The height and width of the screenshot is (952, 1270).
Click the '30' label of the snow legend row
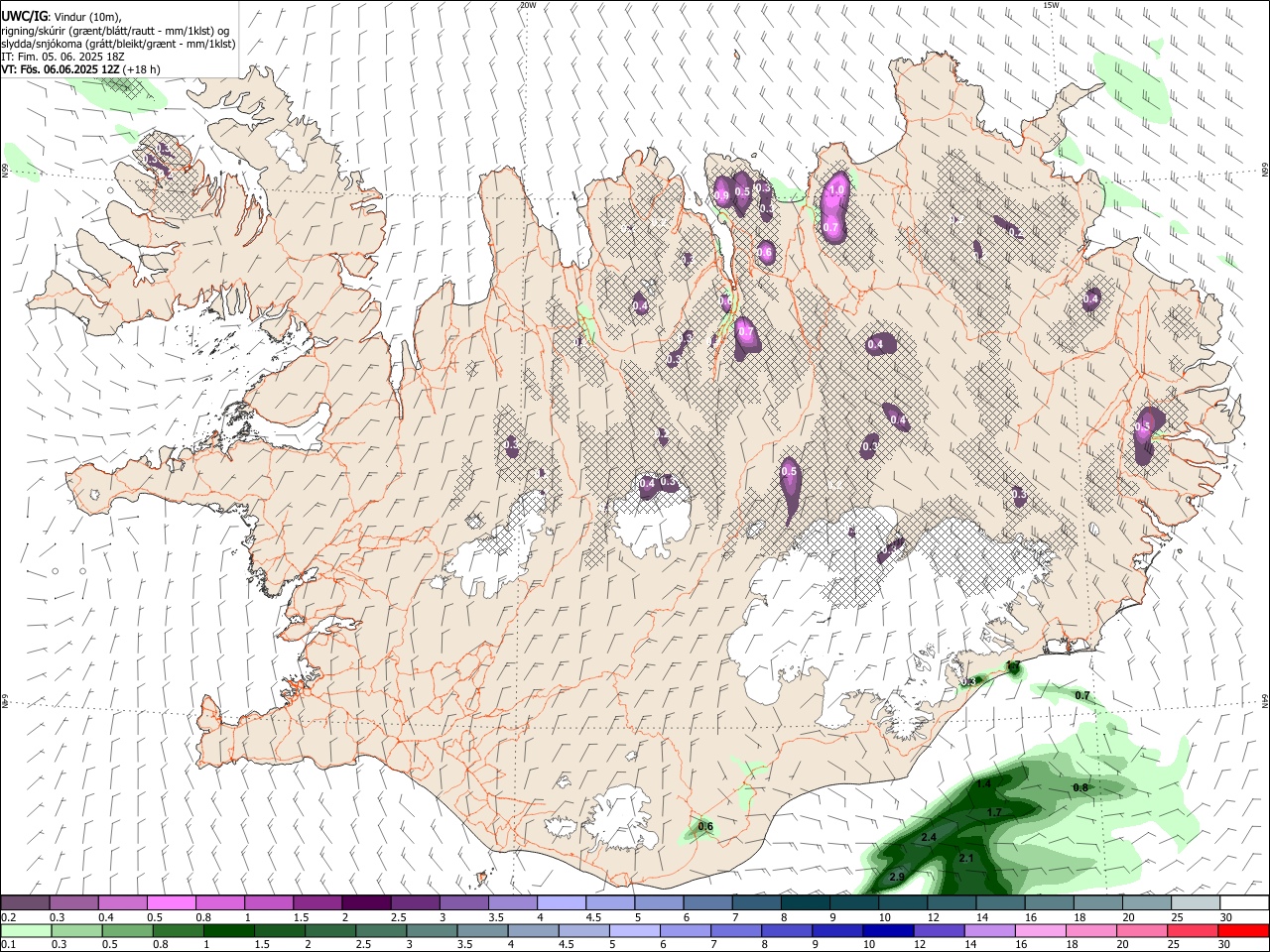(1226, 916)
